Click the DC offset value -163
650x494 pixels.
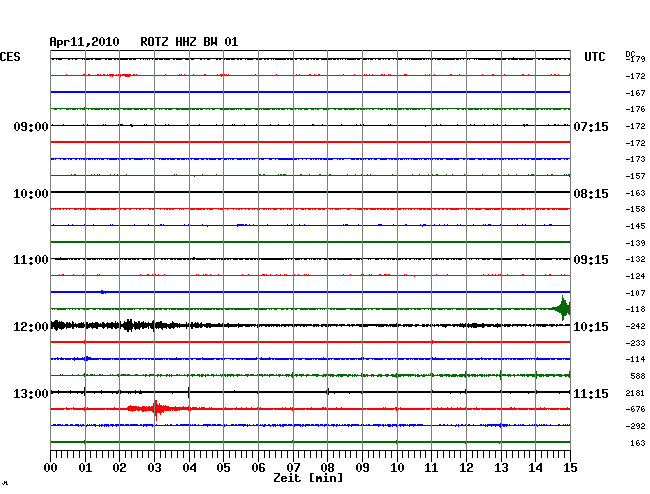pos(635,193)
